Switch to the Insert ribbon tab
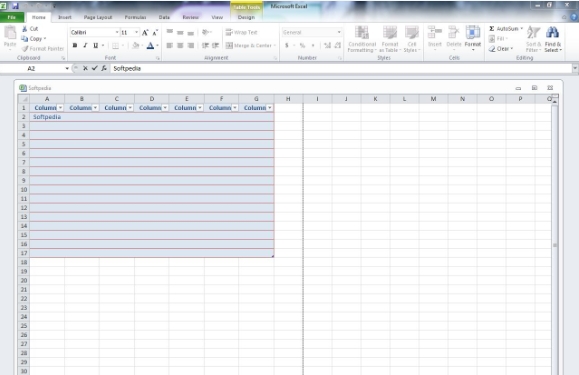Image resolution: width=579 pixels, height=375 pixels. 65,17
